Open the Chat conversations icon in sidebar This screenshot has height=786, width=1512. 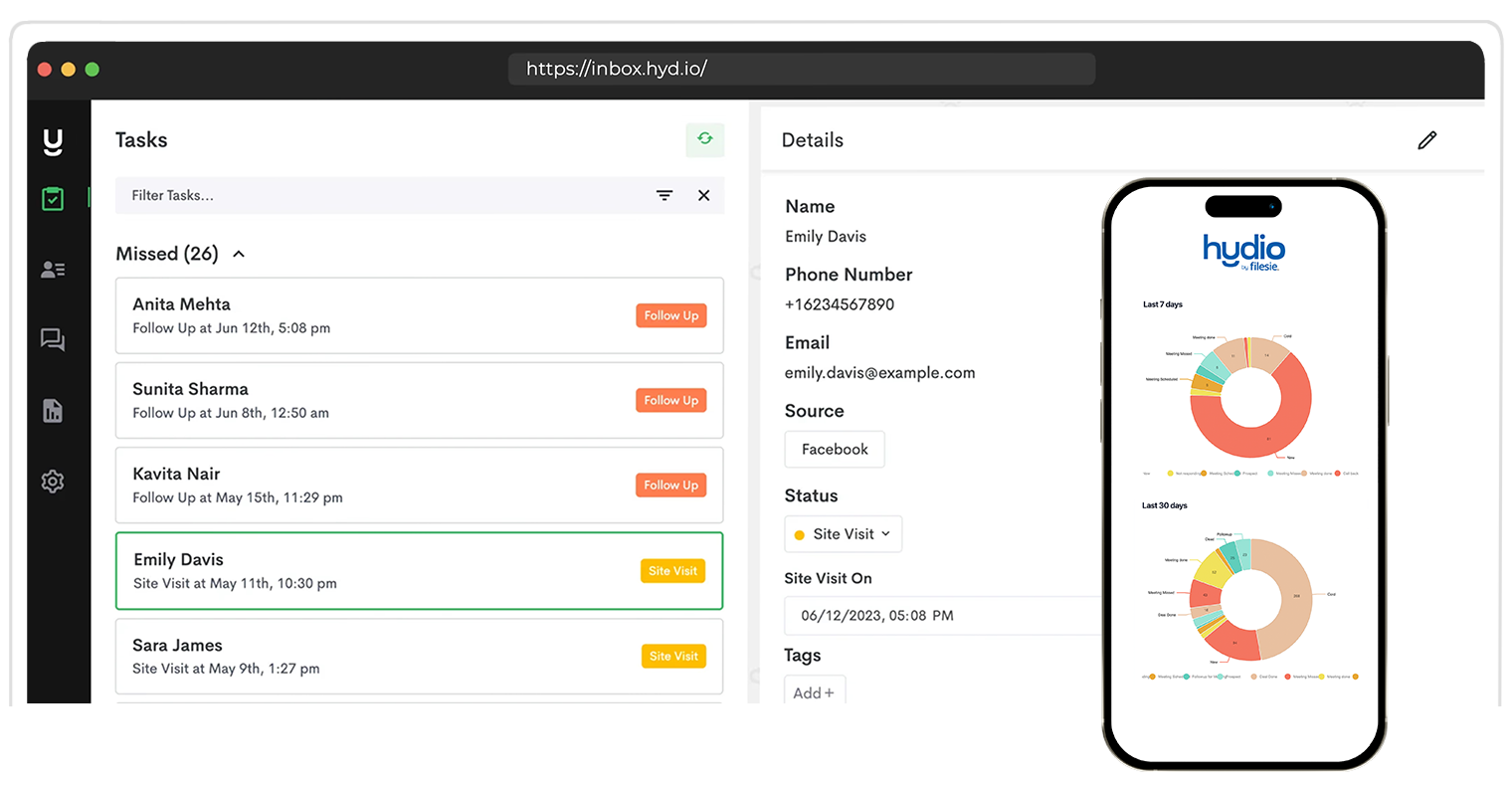[53, 340]
